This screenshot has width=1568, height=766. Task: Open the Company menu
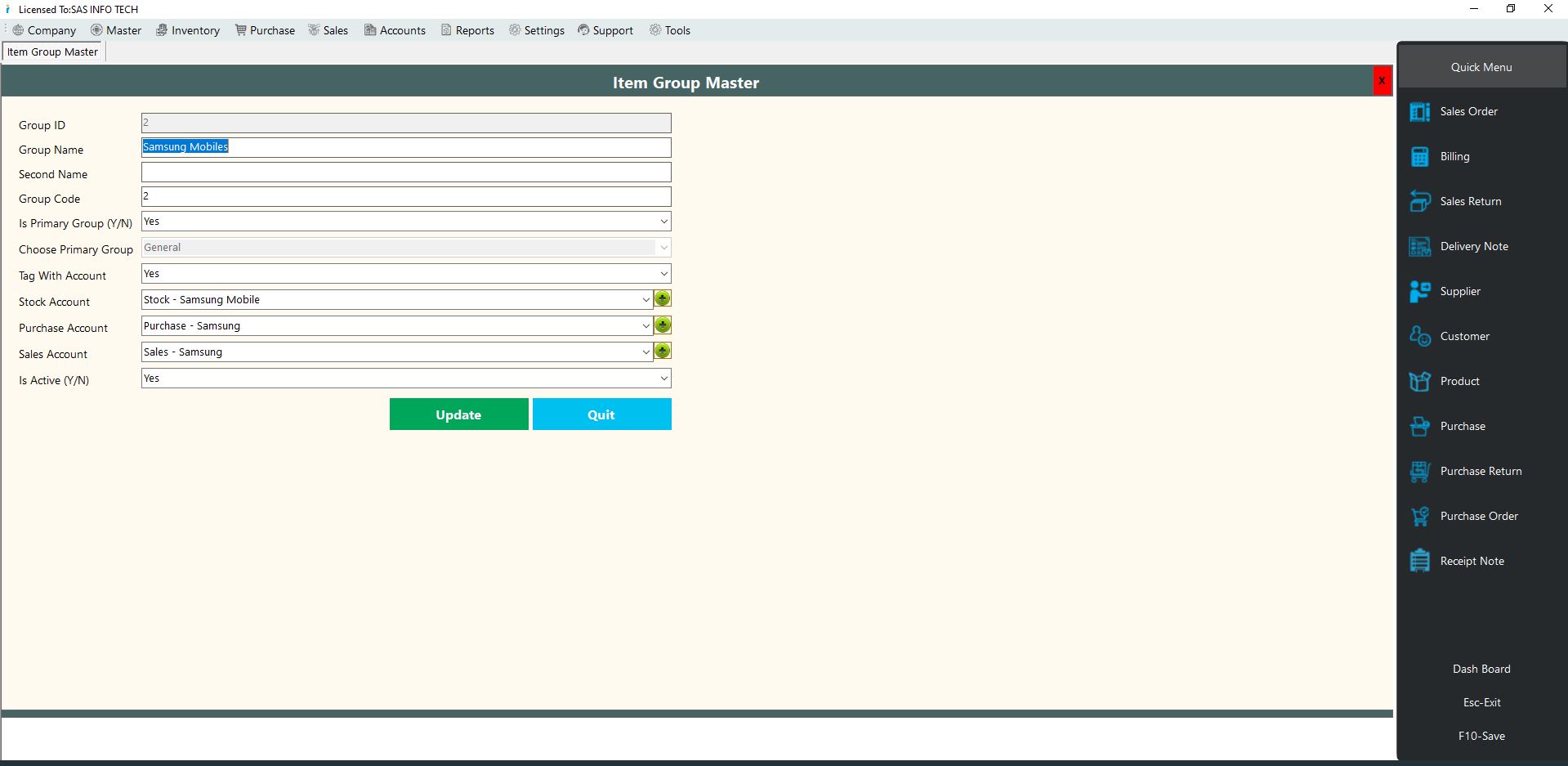tap(44, 30)
